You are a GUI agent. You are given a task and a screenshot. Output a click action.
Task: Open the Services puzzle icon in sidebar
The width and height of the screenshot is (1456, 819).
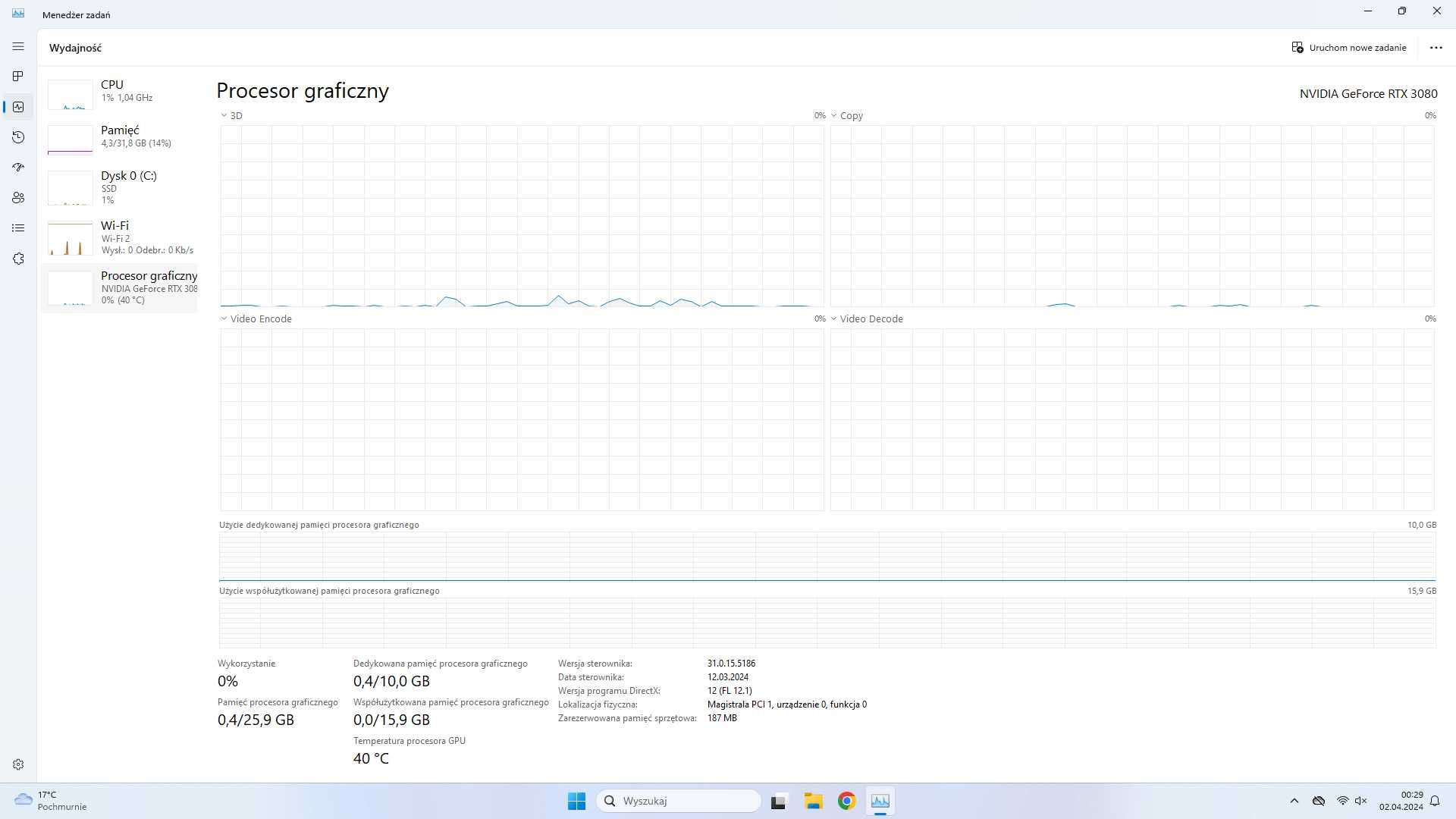click(18, 259)
